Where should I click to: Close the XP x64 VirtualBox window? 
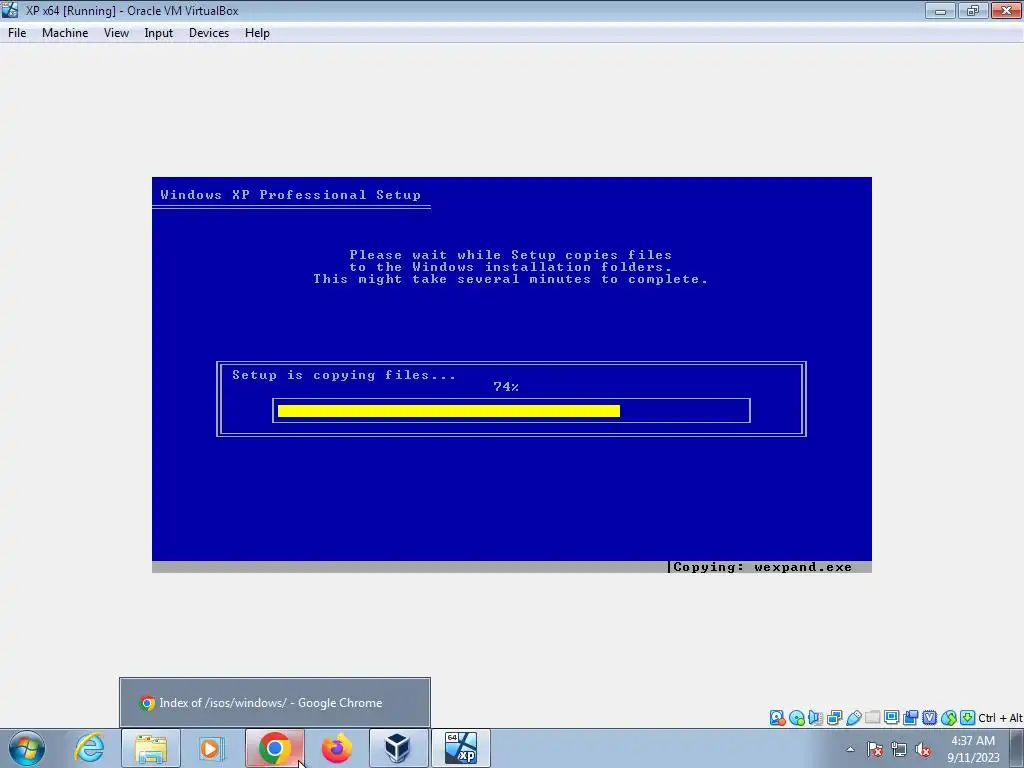click(x=1006, y=10)
